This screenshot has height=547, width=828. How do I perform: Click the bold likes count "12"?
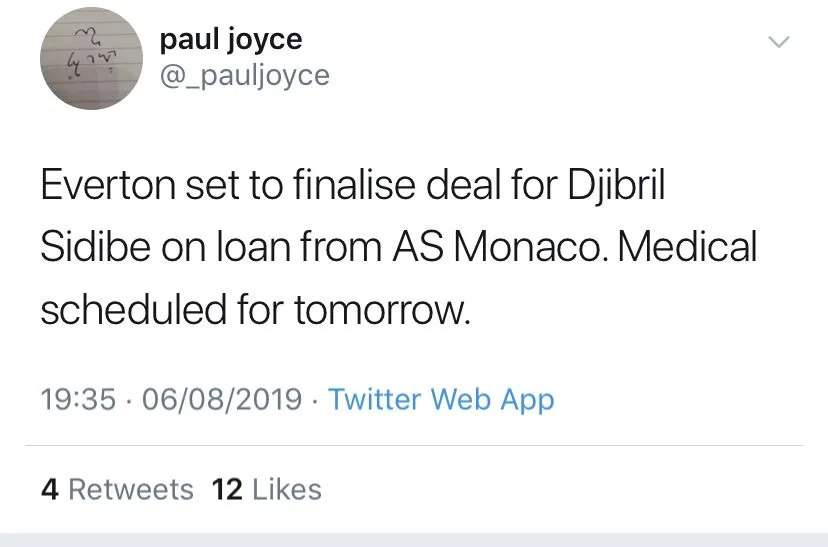coord(227,490)
